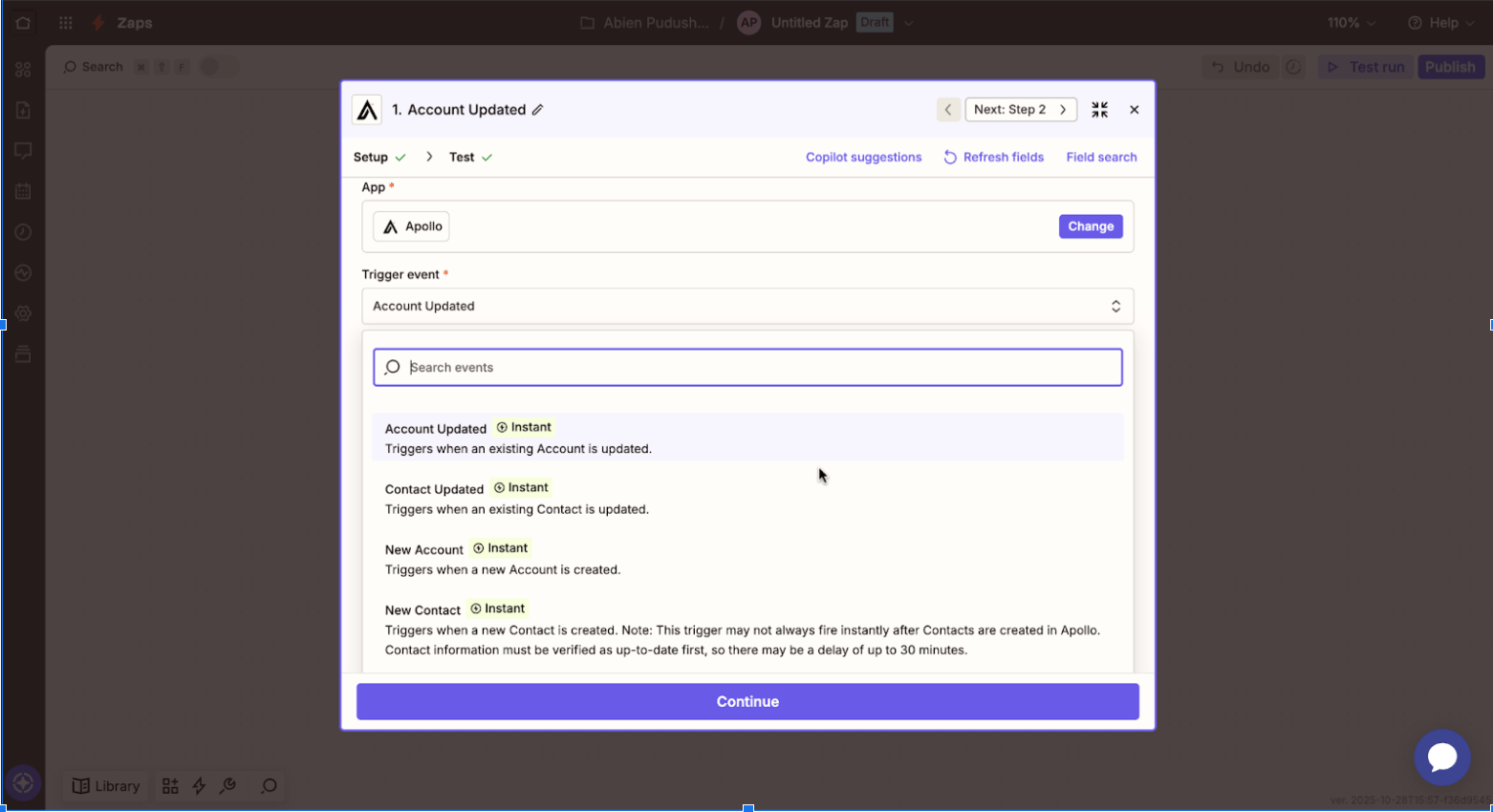
Task: Open the chat support bubble
Action: [x=1442, y=758]
